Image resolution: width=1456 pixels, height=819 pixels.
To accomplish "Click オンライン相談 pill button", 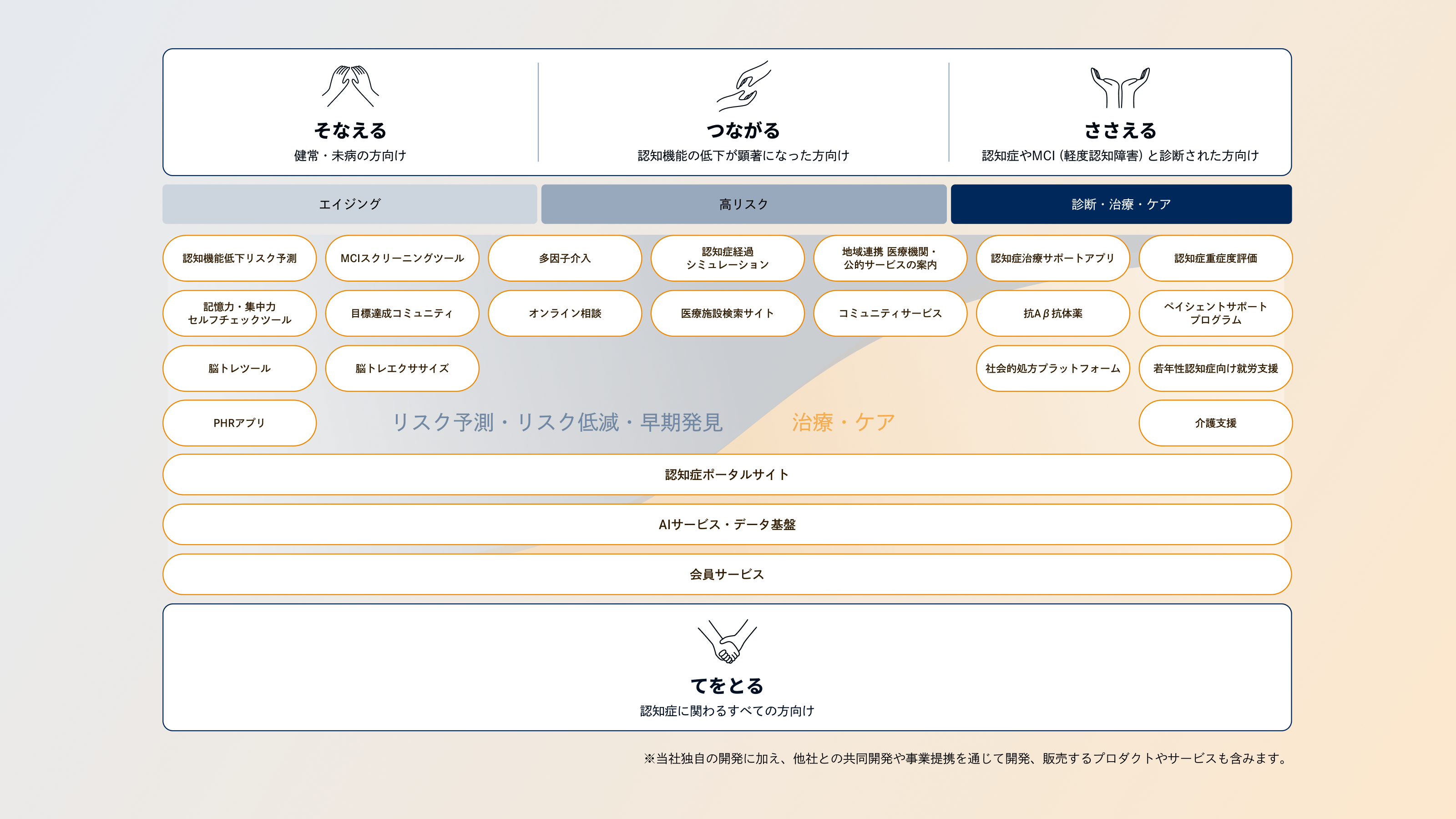I will coord(565,313).
